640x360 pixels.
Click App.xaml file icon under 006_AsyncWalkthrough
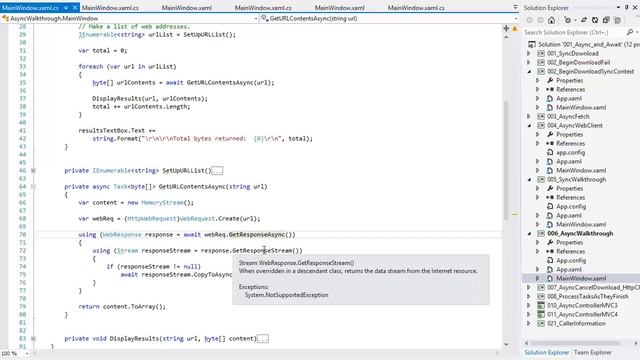(550, 269)
